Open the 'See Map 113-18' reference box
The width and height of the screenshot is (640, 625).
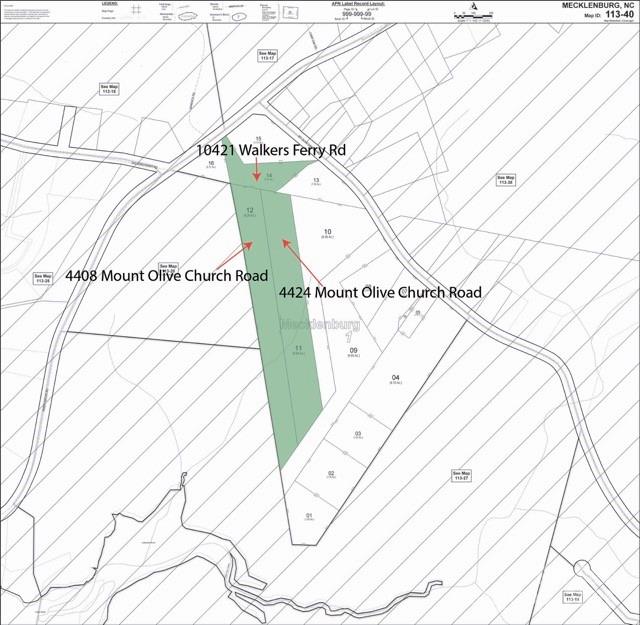click(x=109, y=88)
